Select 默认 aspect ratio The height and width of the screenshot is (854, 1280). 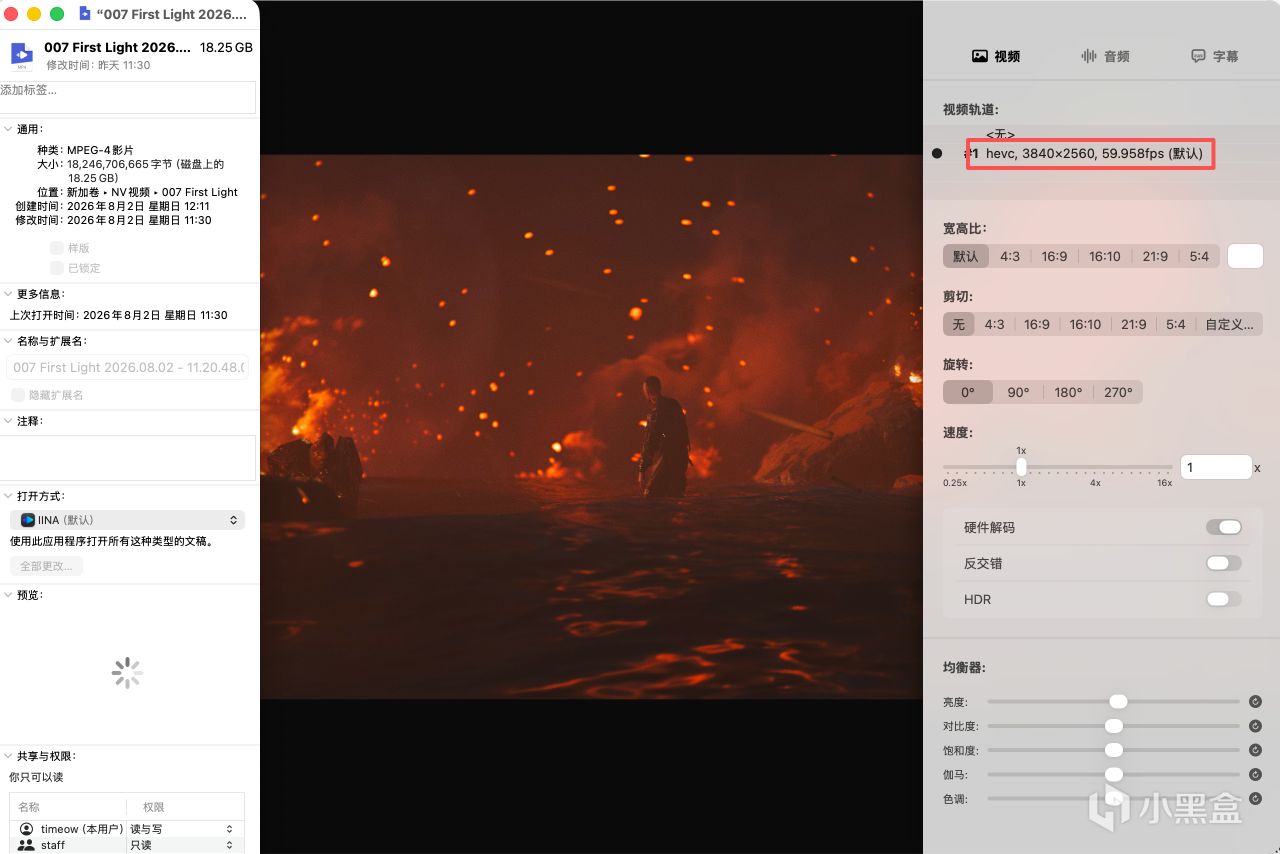966,256
